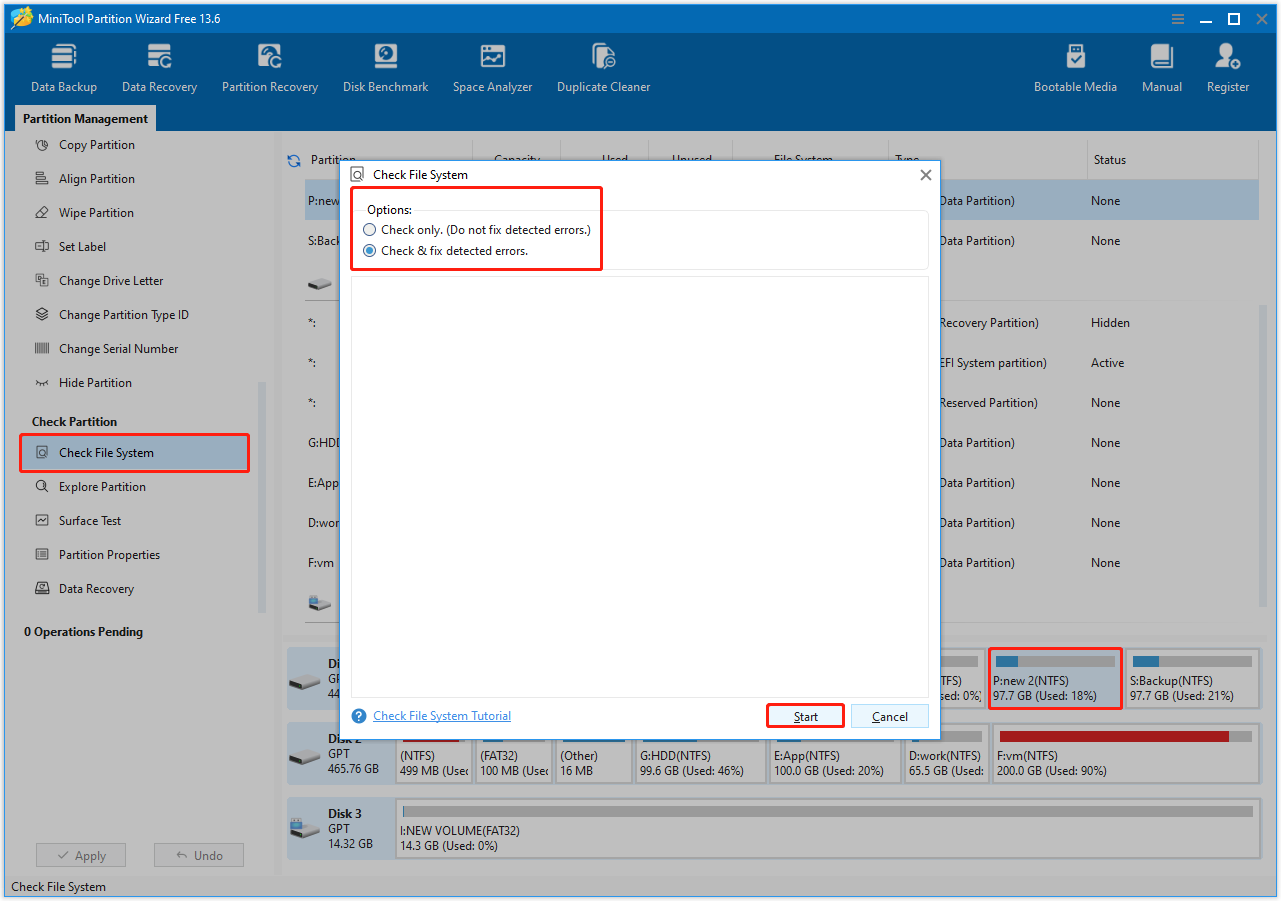Click the Undo button
Image resolution: width=1281 pixels, height=901 pixels.
199,856
